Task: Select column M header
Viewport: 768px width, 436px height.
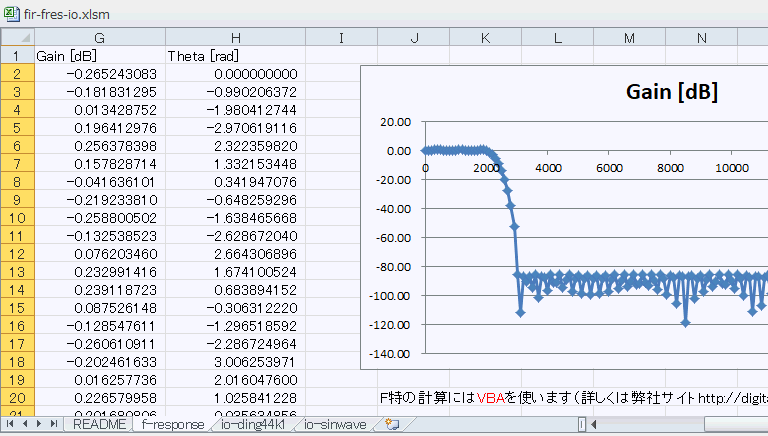Action: pyautogui.click(x=629, y=38)
